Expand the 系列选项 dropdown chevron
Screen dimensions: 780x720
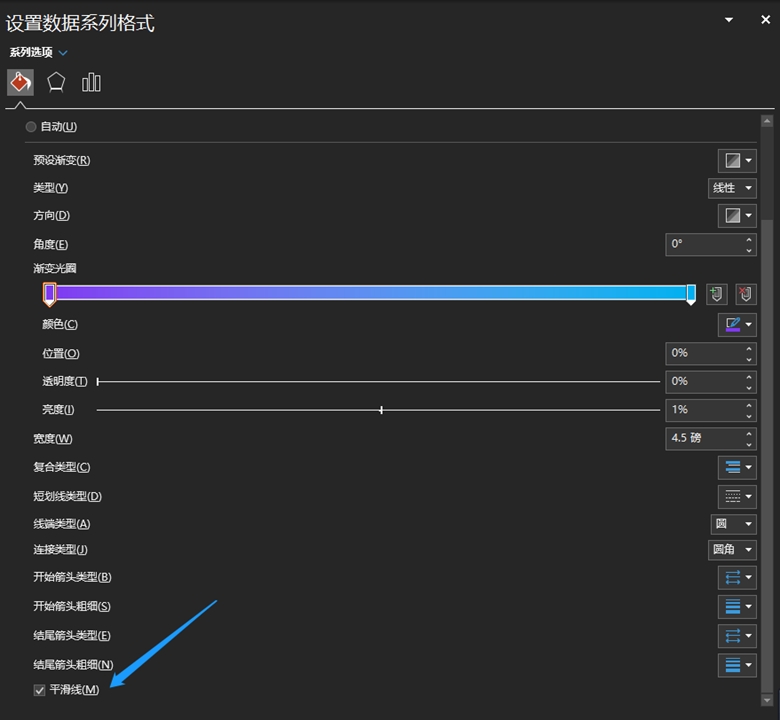(63, 52)
